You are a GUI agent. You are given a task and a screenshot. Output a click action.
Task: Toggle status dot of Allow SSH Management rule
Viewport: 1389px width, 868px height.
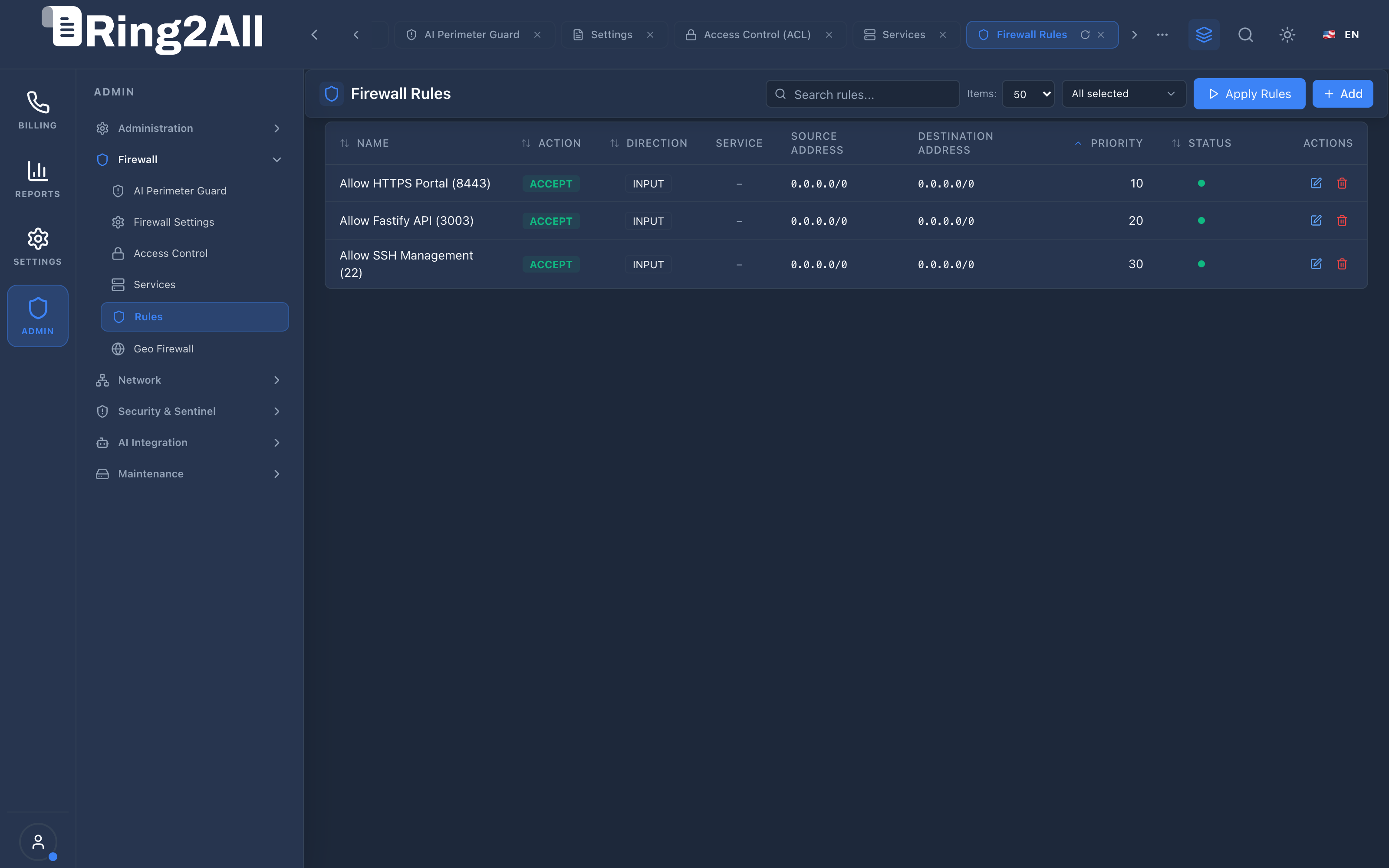coord(1201,264)
